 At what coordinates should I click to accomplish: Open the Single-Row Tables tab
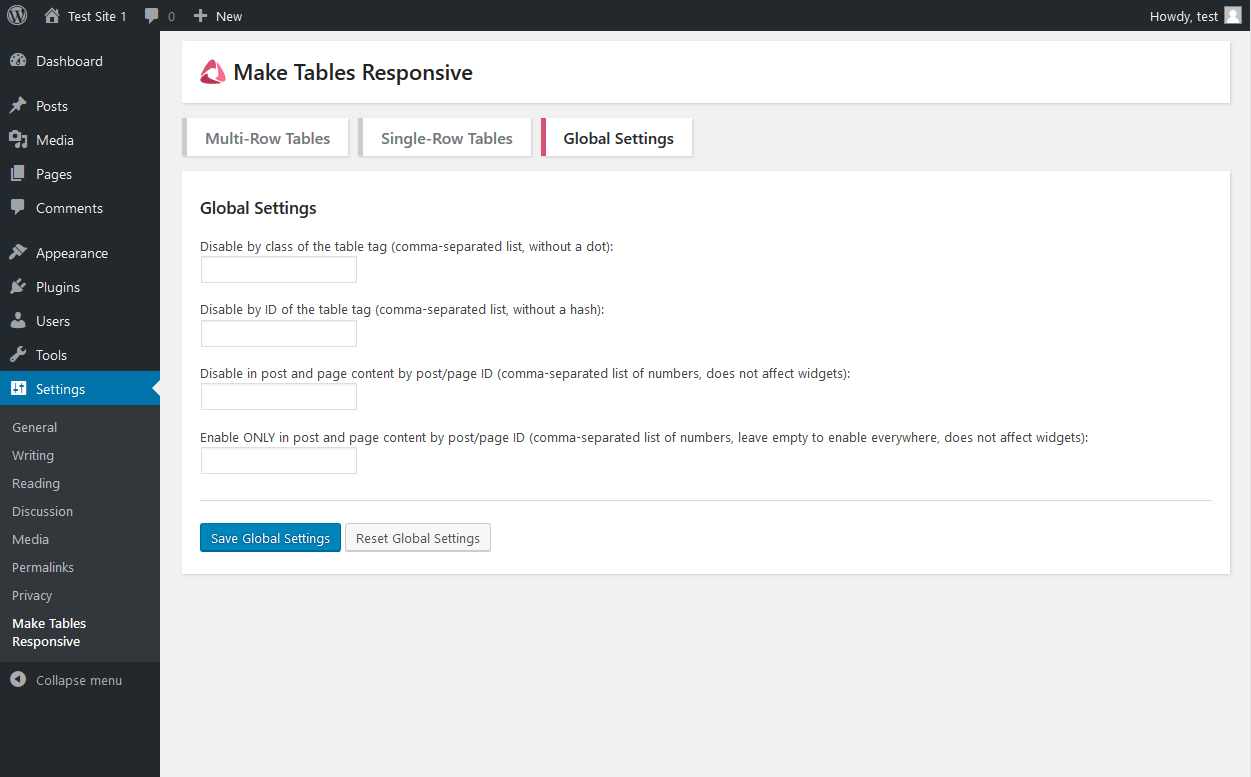445,137
